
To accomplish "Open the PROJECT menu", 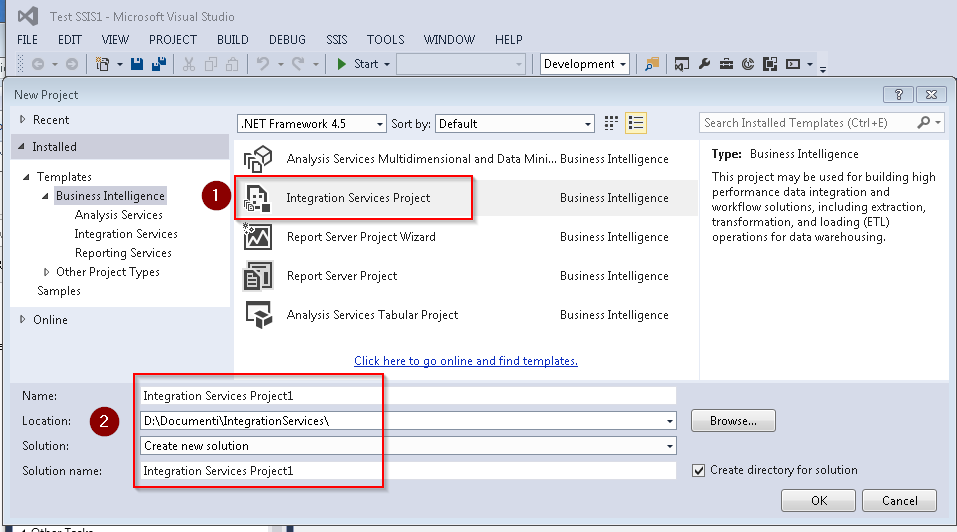I will (x=173, y=40).
